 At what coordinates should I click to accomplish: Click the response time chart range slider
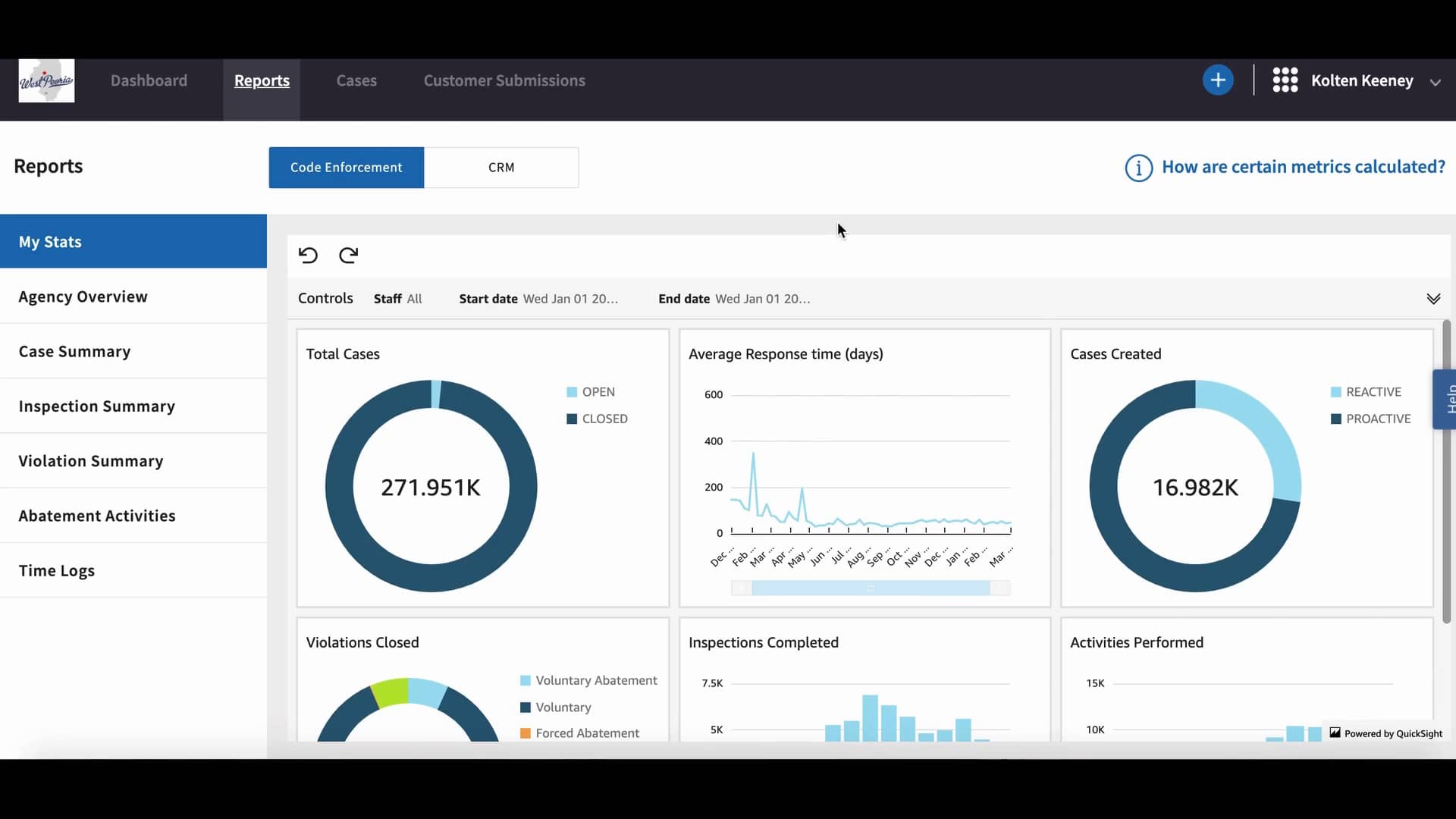(x=870, y=588)
